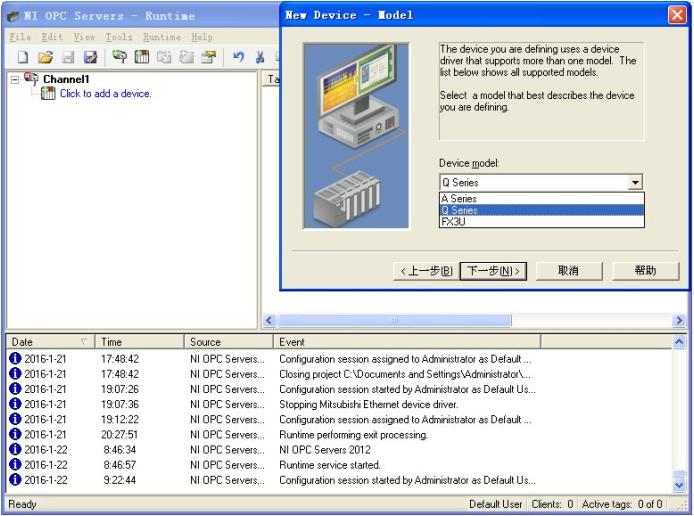
Task: Click the Properties toolbar icon
Action: click(208, 57)
